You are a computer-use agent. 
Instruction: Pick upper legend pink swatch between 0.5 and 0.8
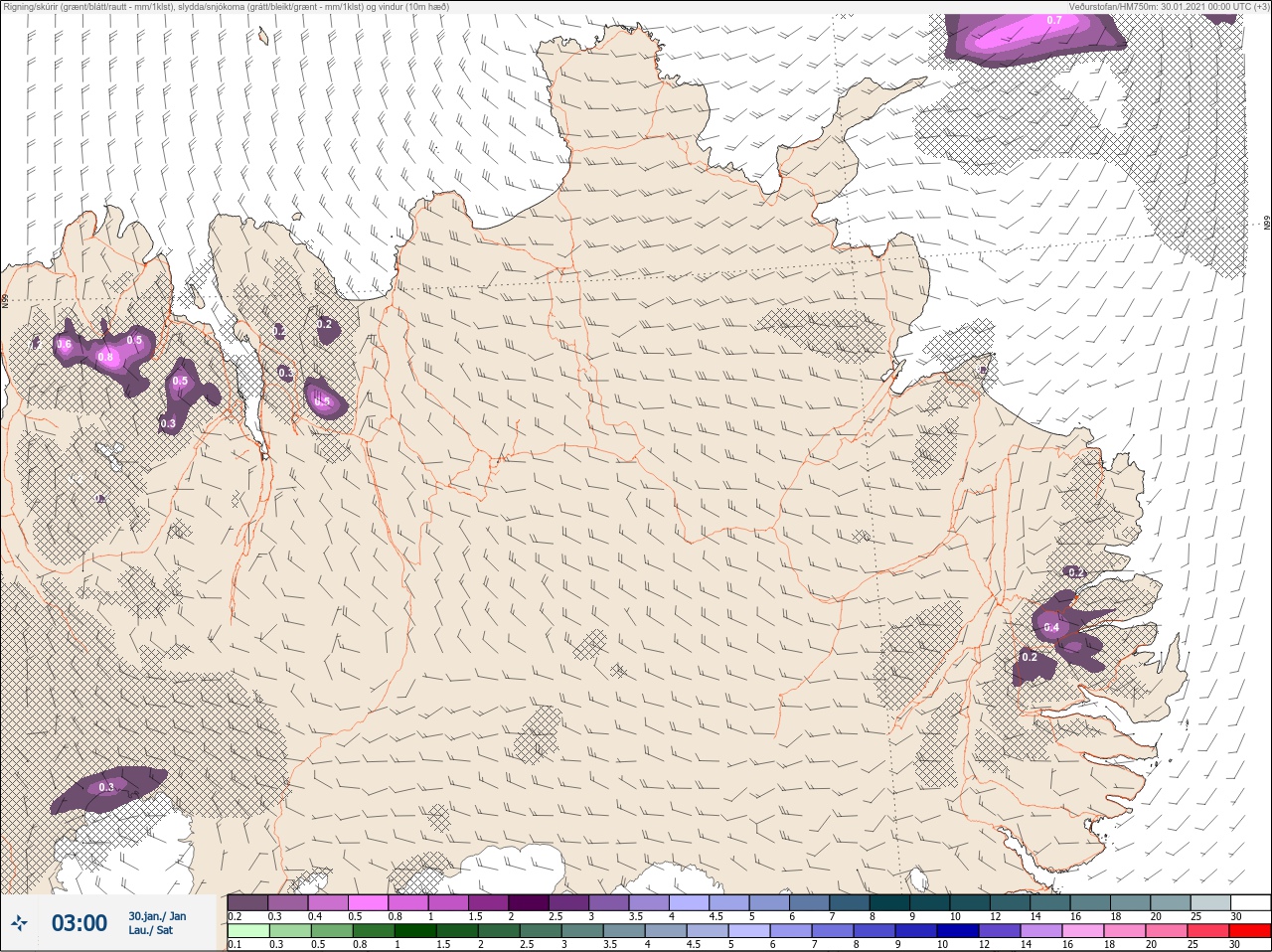click(368, 902)
